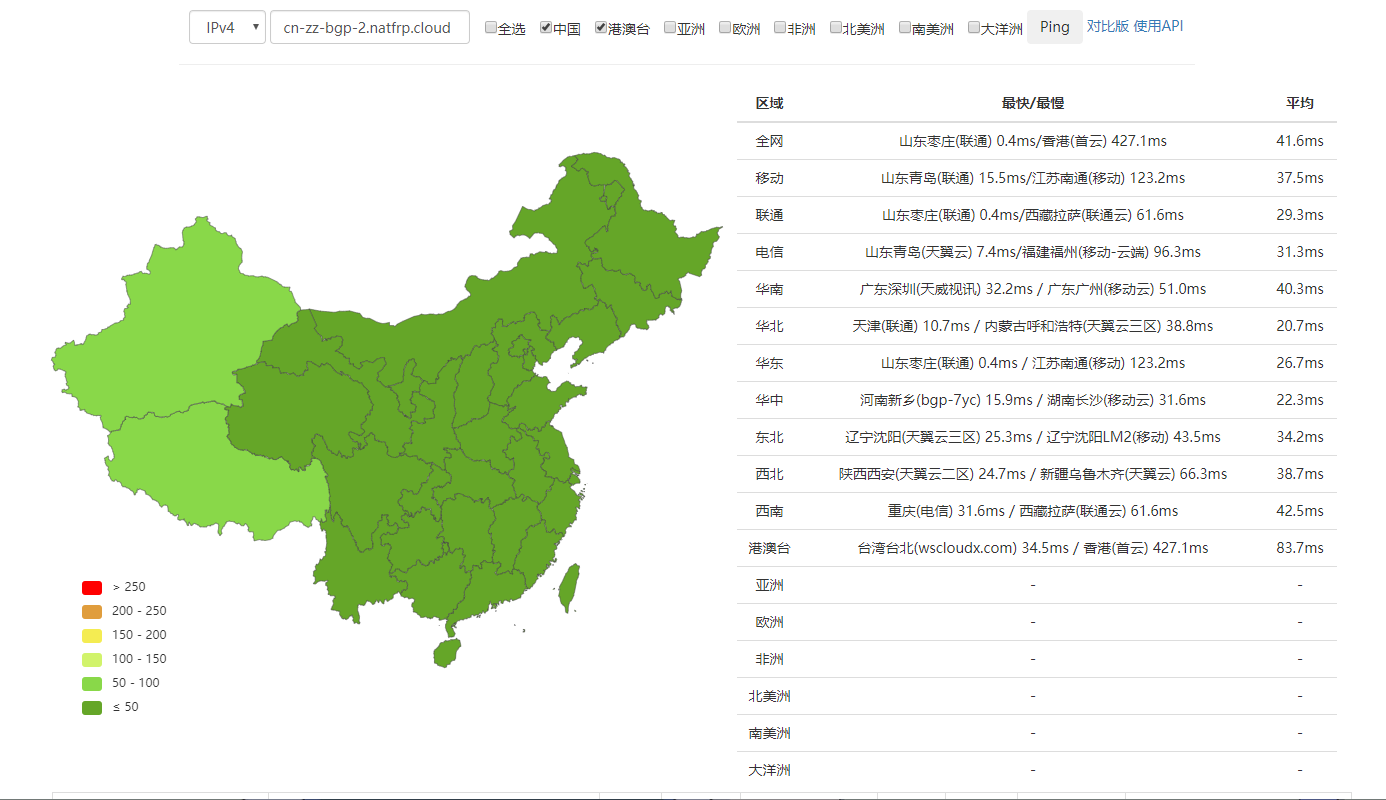Click the 平均 column header
Screen dimensions: 1386x800
[x=1300, y=103]
